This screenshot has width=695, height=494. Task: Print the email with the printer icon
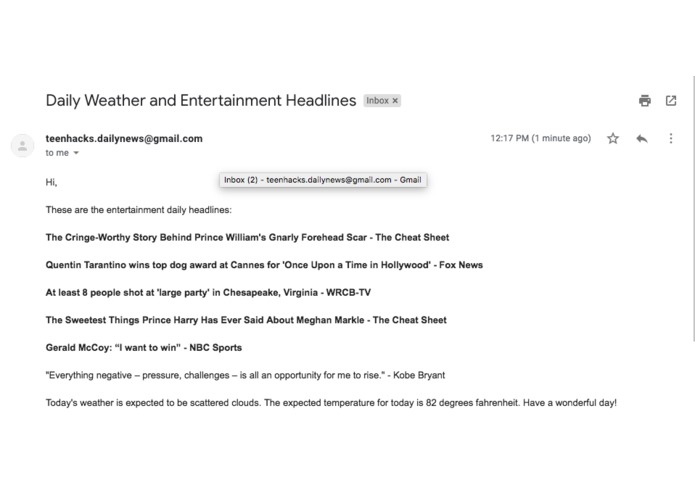pyautogui.click(x=644, y=101)
